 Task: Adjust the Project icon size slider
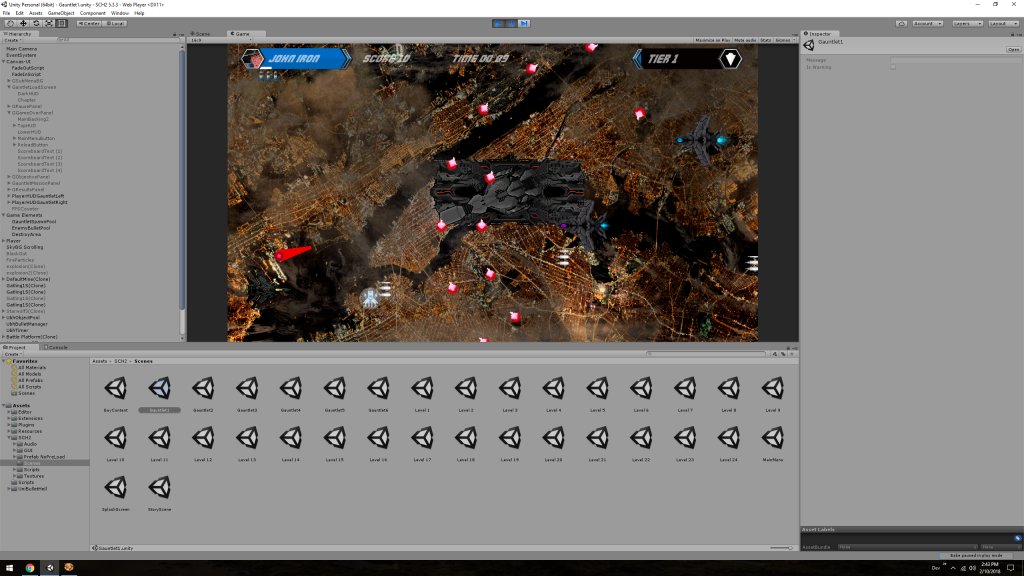click(782, 548)
